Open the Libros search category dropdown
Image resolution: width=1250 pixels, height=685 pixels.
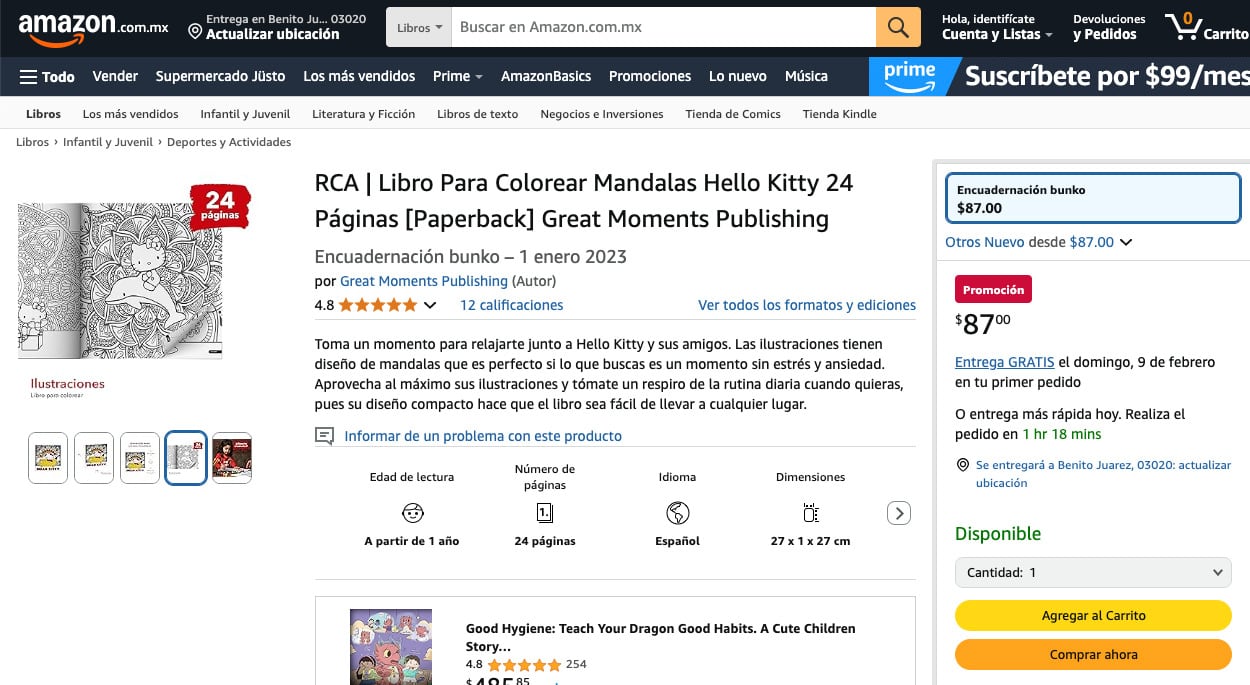[419, 28]
